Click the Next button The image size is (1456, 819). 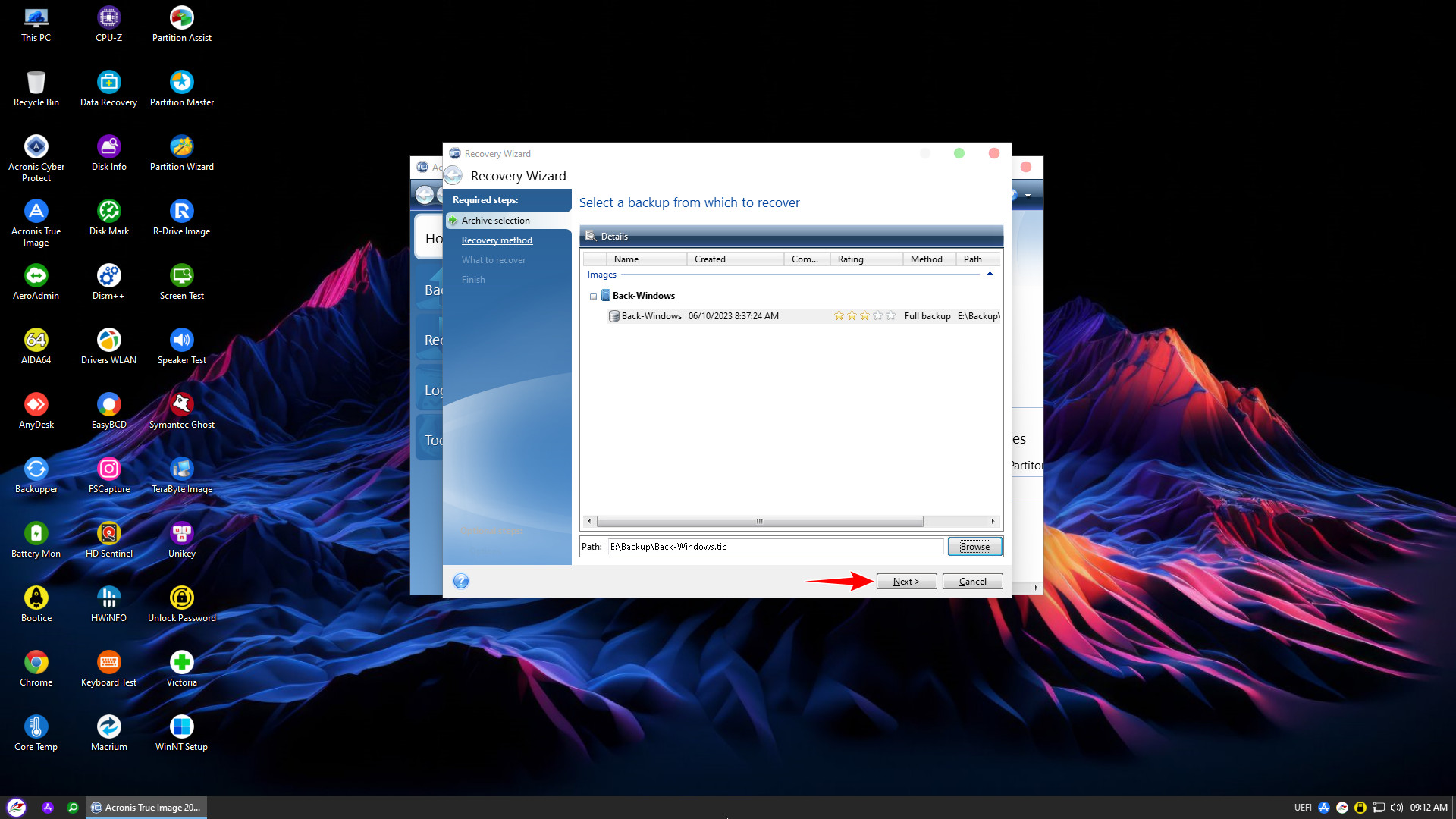point(906,582)
